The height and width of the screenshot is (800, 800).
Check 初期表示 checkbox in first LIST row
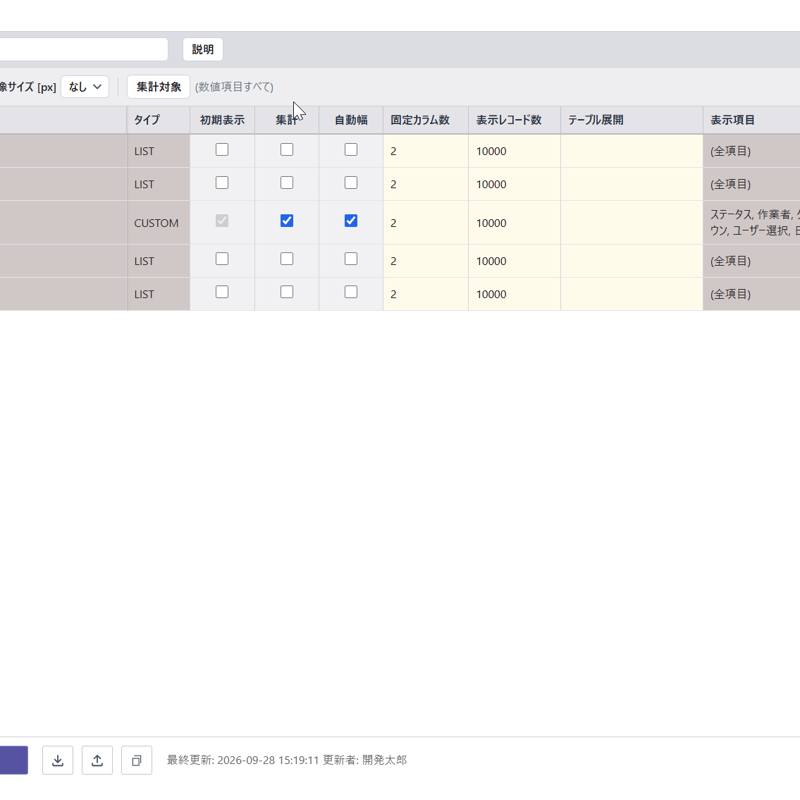[x=222, y=149]
